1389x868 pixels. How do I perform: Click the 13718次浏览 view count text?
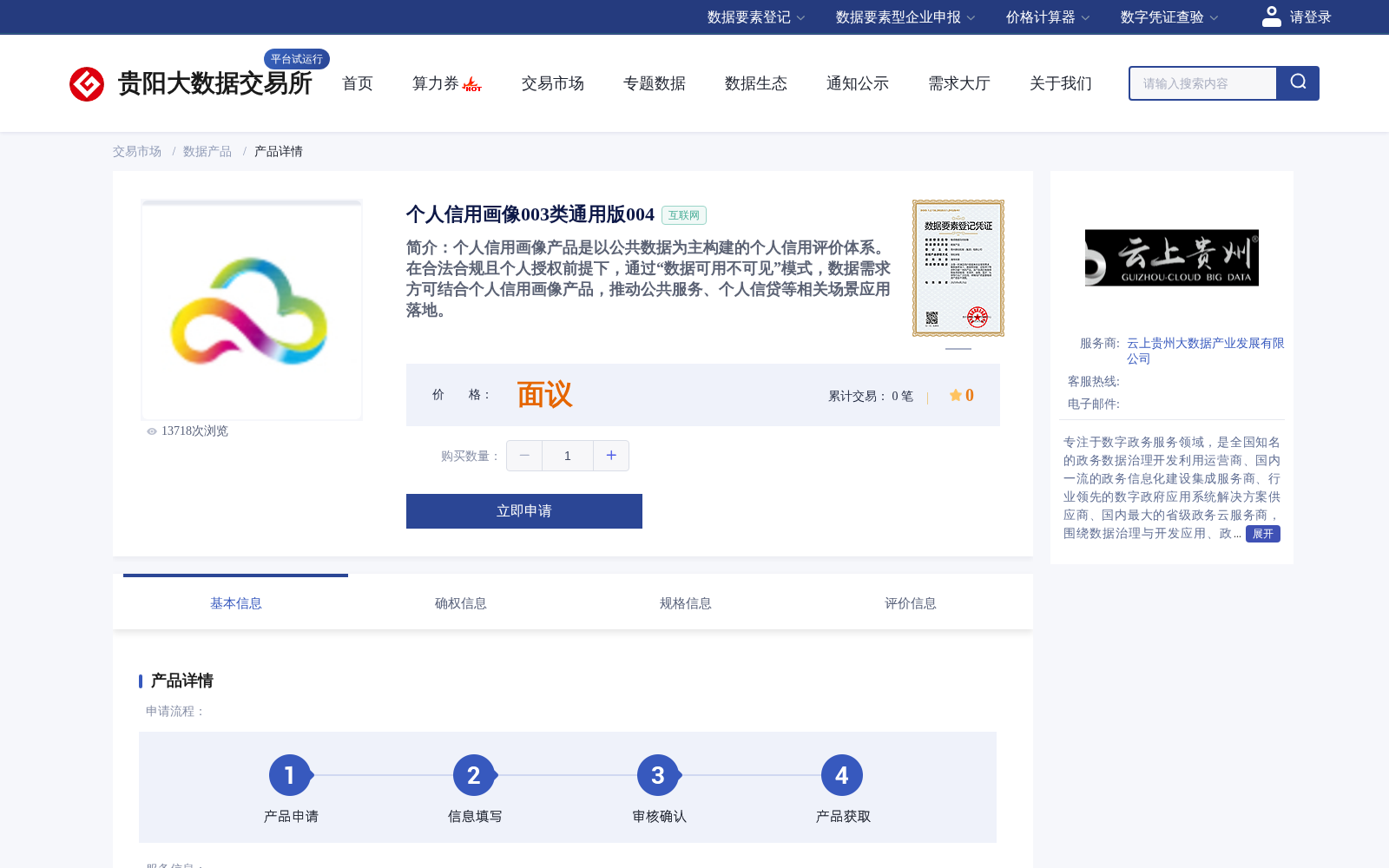(194, 431)
